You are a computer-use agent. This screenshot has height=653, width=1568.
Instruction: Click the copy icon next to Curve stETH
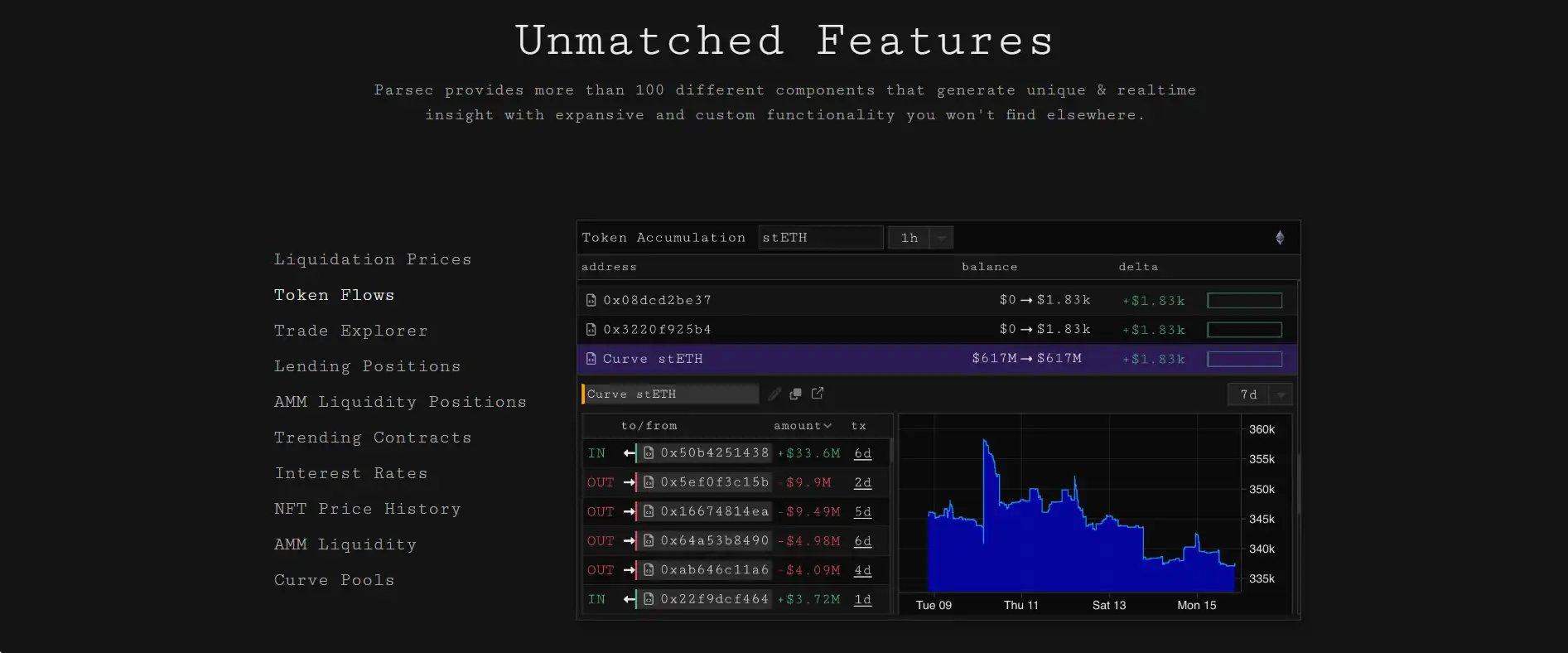click(795, 394)
